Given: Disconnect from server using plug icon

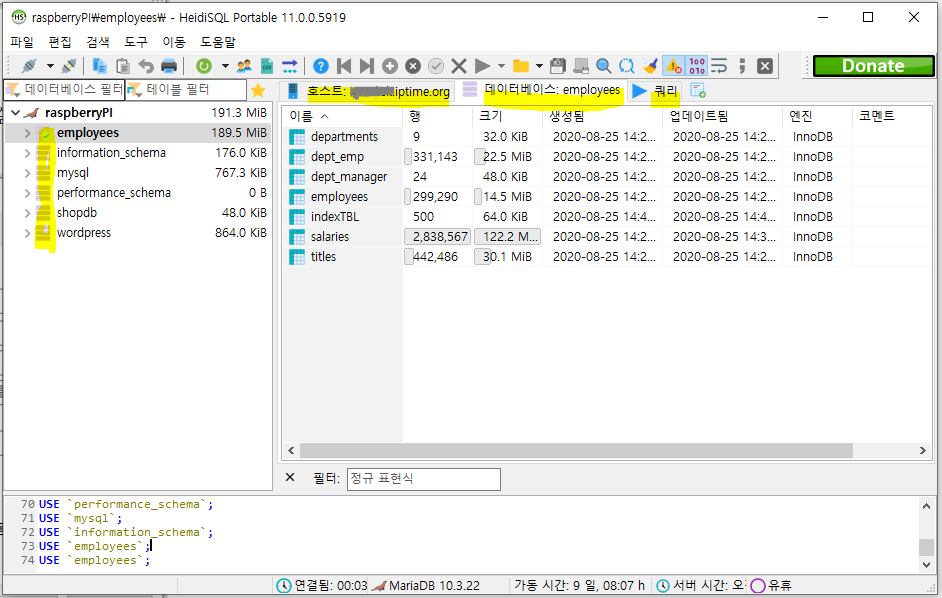Looking at the screenshot, I should (69, 66).
